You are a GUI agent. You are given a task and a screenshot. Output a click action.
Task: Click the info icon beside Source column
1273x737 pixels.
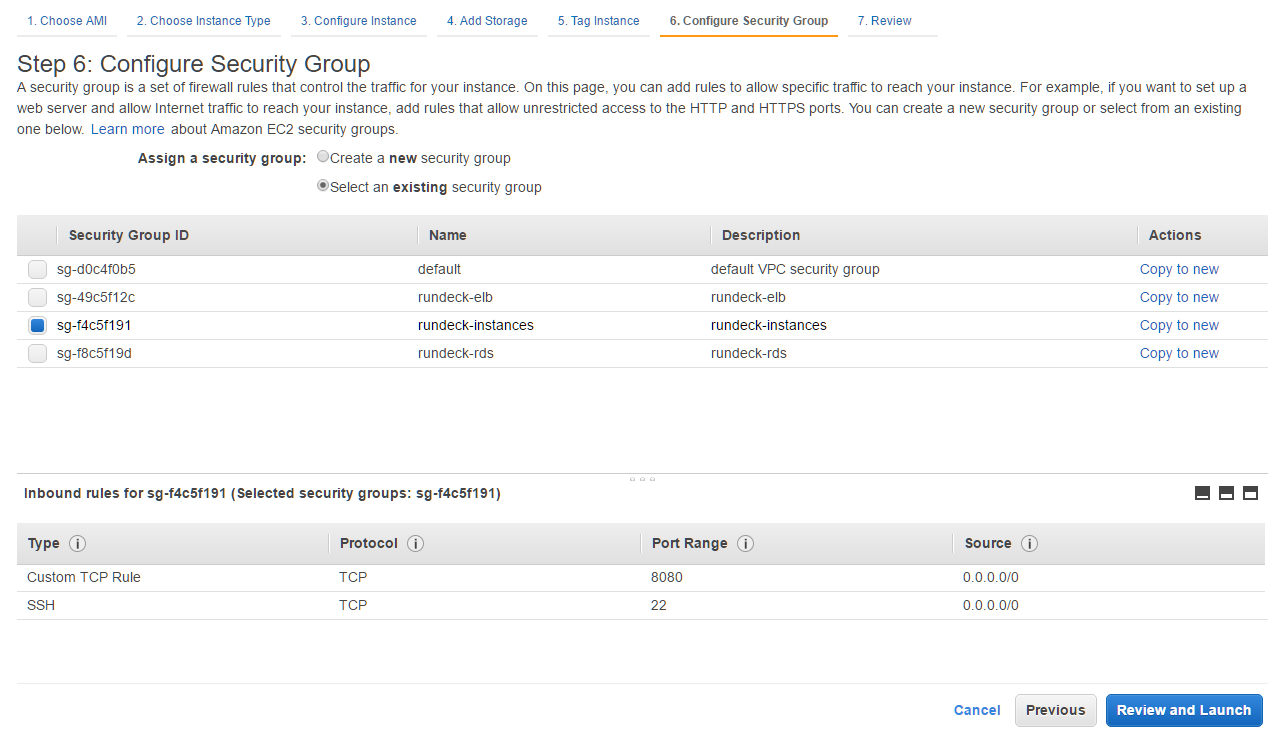tap(1029, 544)
